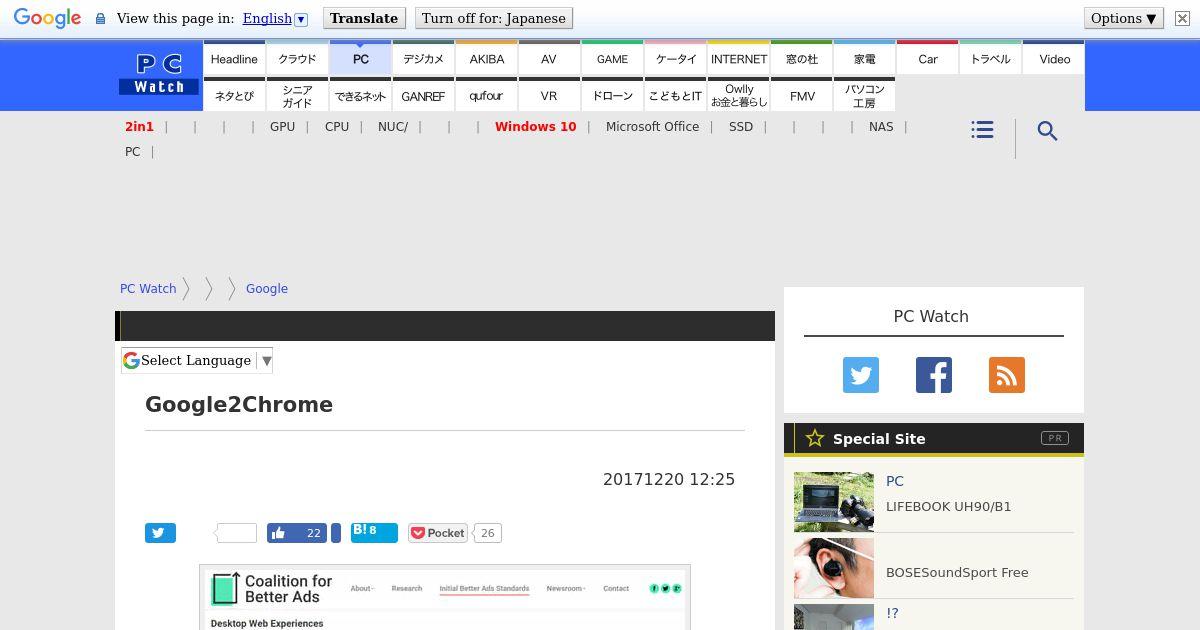1200x630 pixels.
Task: Click the BOSESoundSport Free text link
Action: coord(957,572)
